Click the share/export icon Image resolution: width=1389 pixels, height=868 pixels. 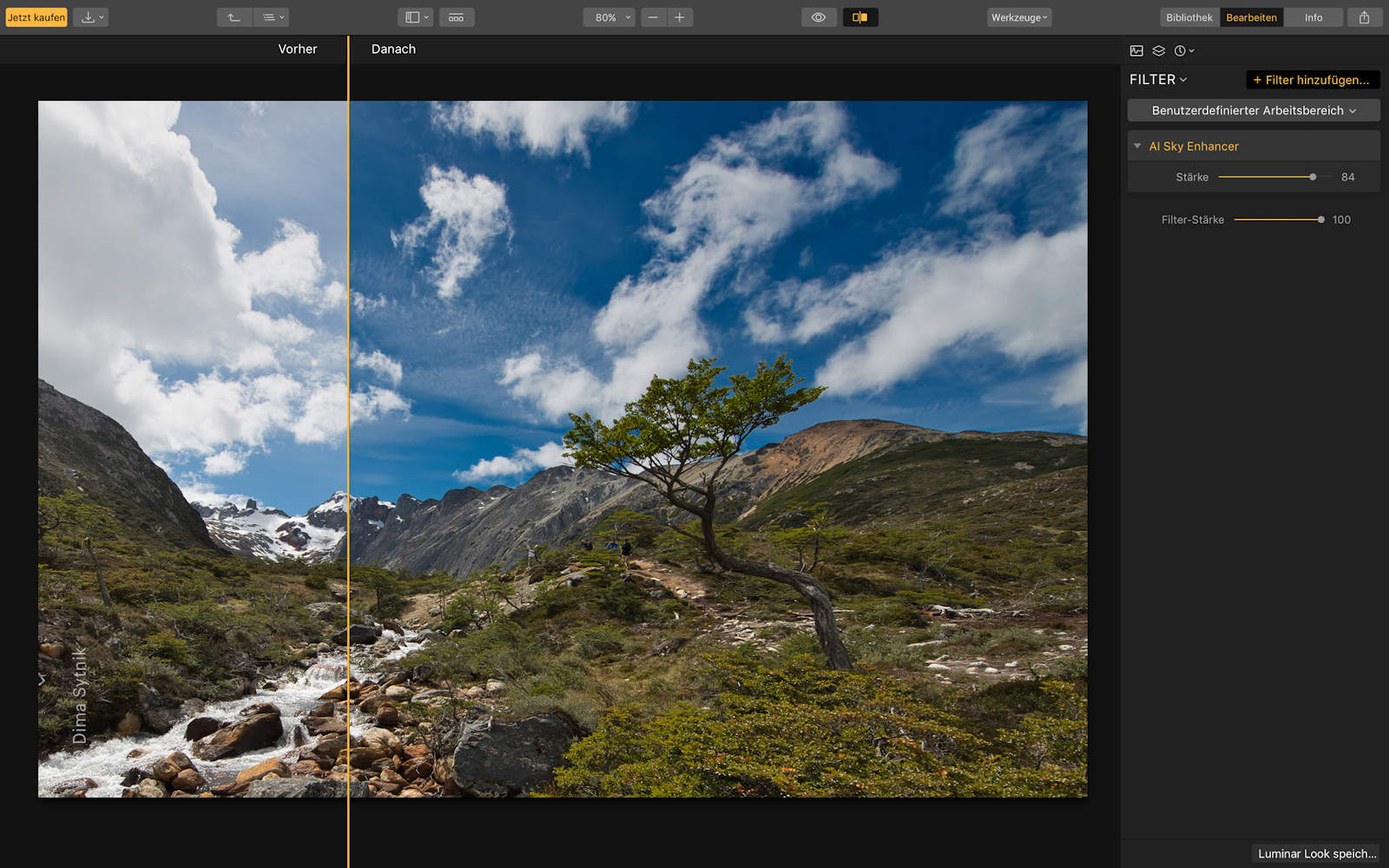pos(1364,17)
